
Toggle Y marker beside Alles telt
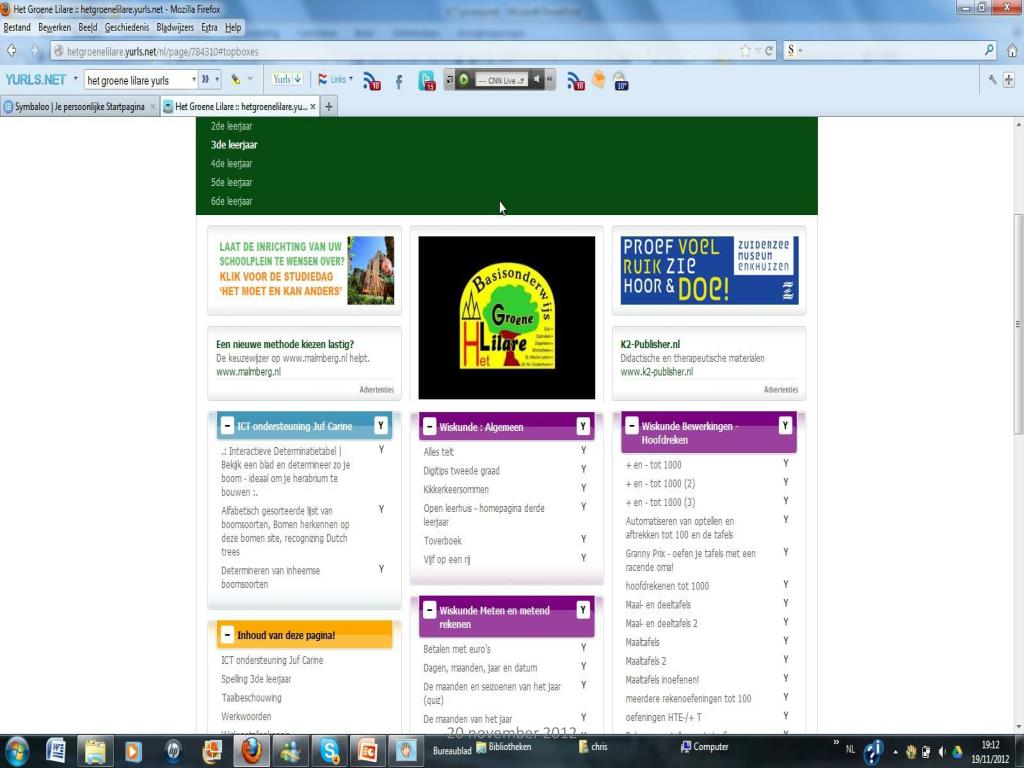point(584,451)
